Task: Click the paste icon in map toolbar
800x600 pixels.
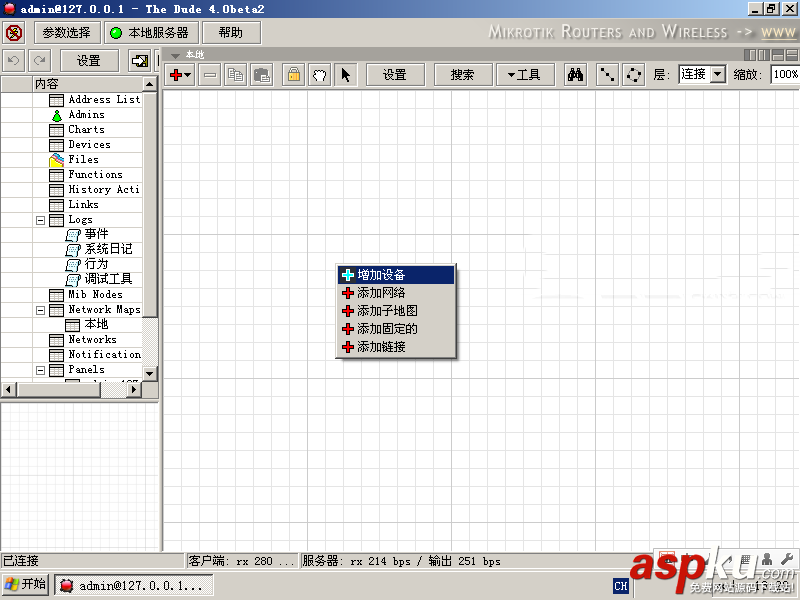Action: click(x=262, y=75)
